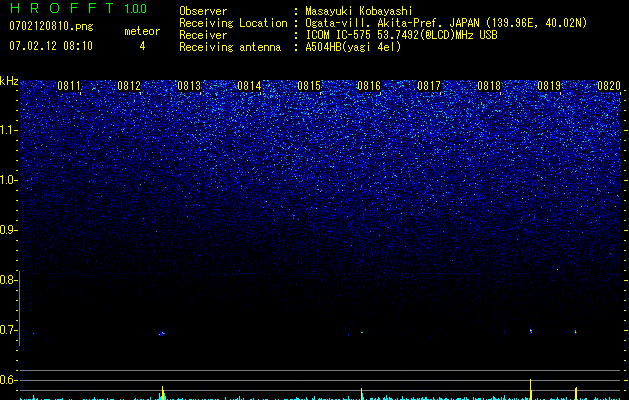Click the 0817 time marker
629x400 pixels.
tap(429, 86)
